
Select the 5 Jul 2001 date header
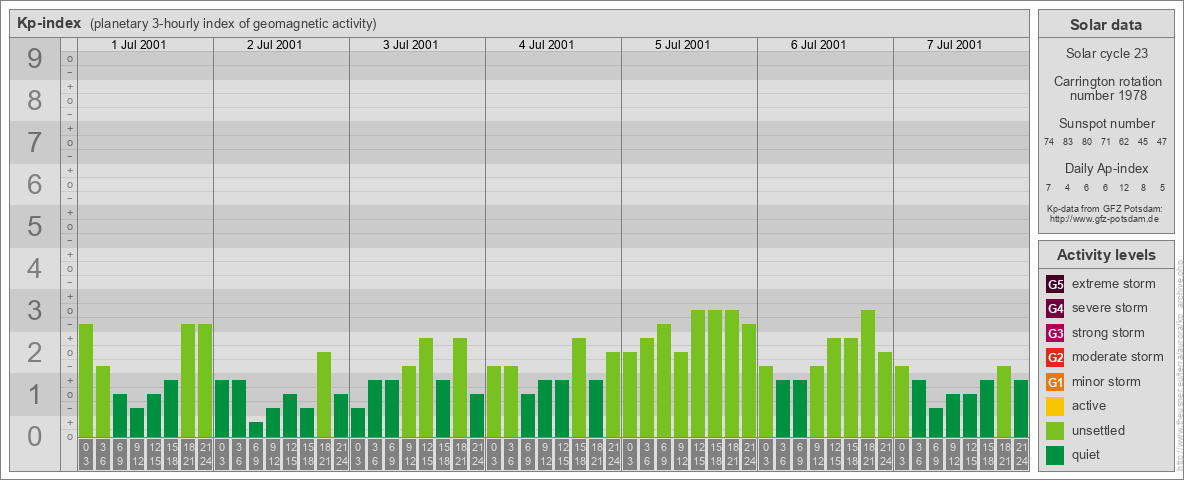(x=682, y=45)
